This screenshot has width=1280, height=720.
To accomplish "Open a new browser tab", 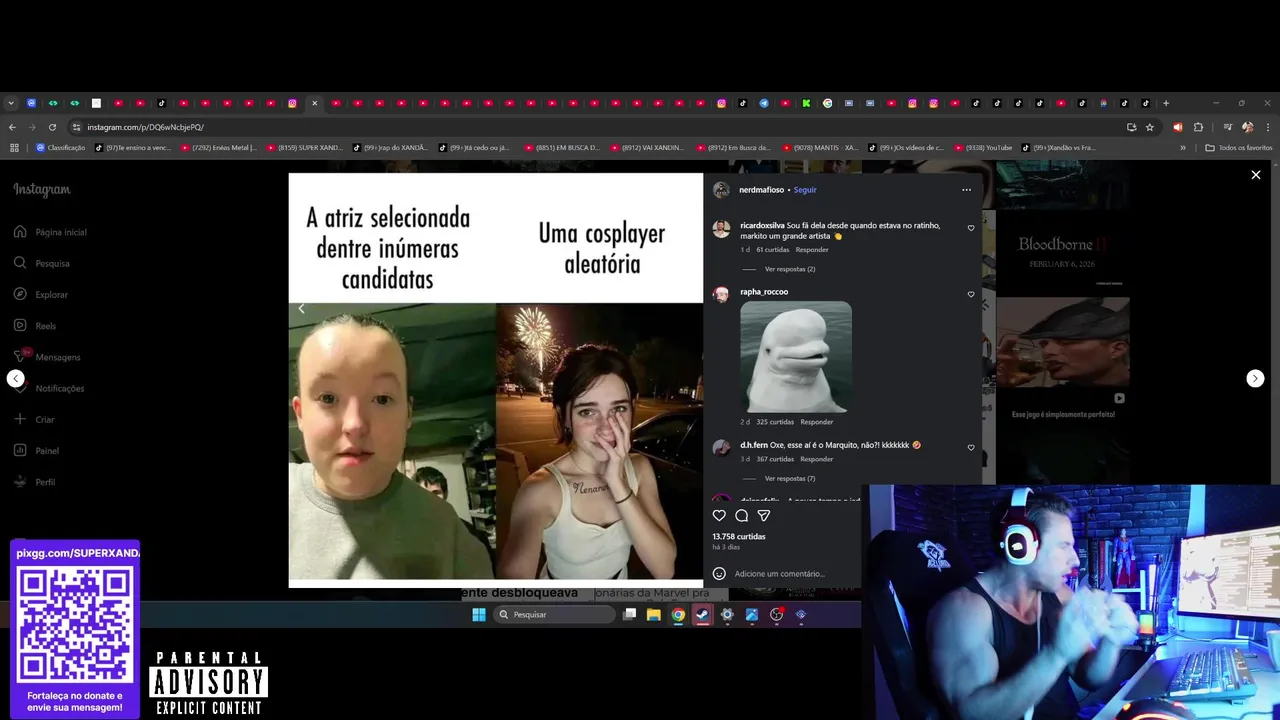I will [x=1166, y=103].
